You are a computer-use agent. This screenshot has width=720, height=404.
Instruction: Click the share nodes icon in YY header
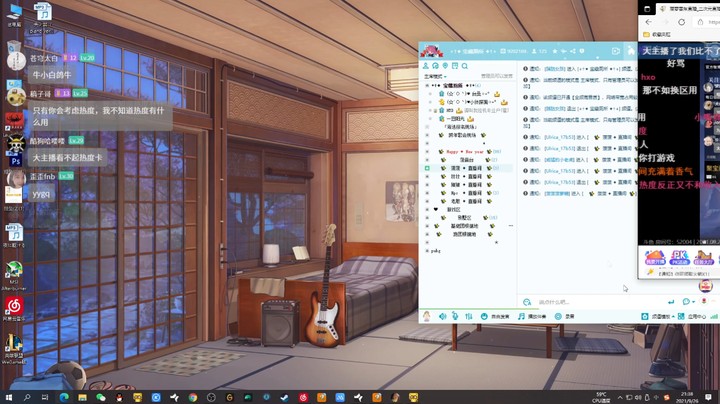tap(573, 51)
